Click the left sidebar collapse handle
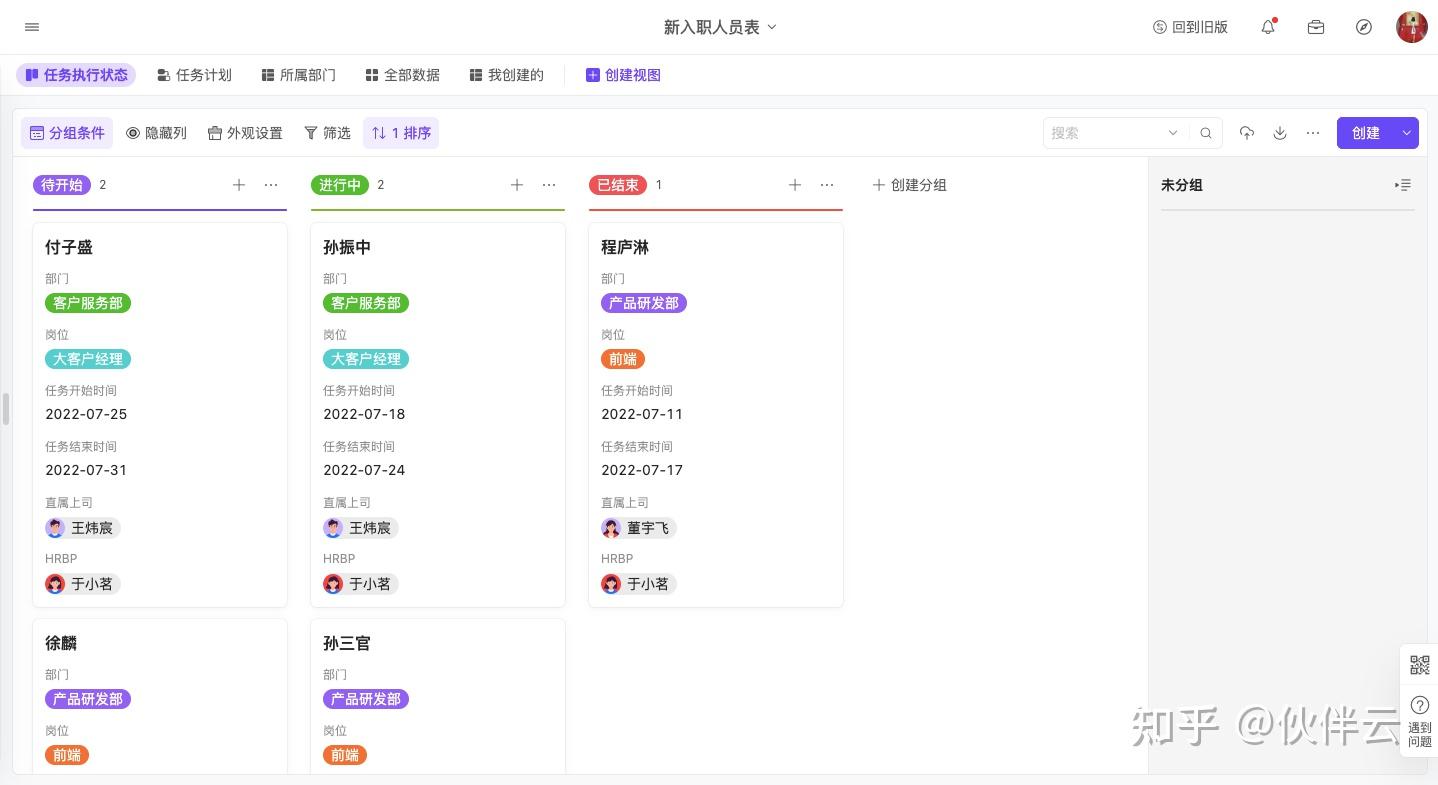This screenshot has width=1438, height=785. point(6,409)
